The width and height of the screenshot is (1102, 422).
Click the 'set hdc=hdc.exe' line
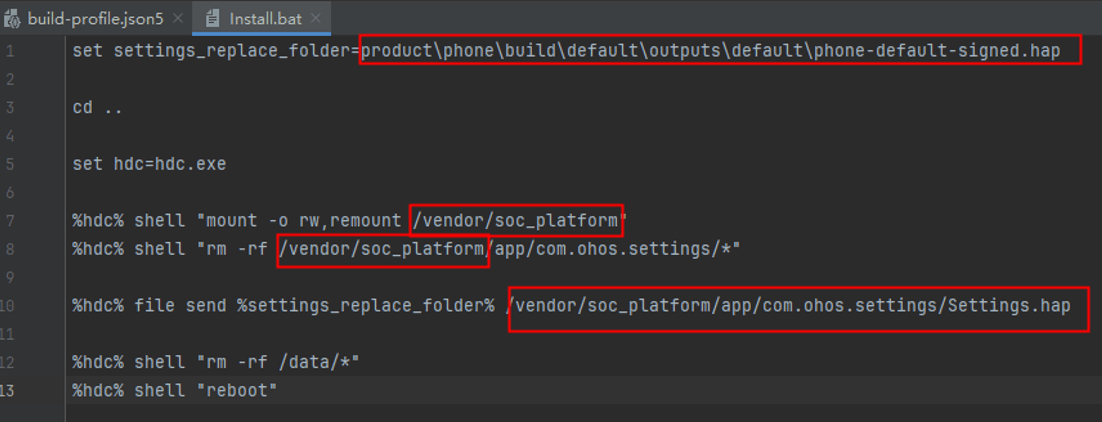pyautogui.click(x=150, y=165)
